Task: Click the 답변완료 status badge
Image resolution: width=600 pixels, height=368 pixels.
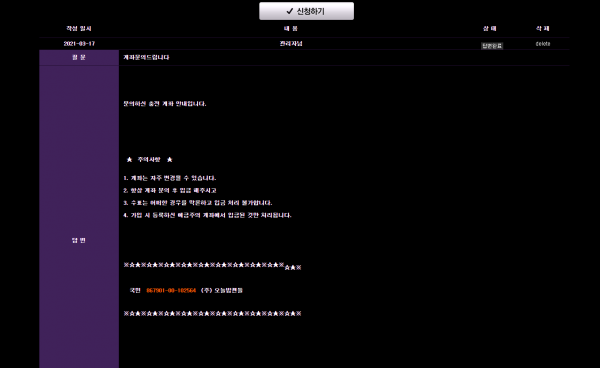Action: pos(492,46)
